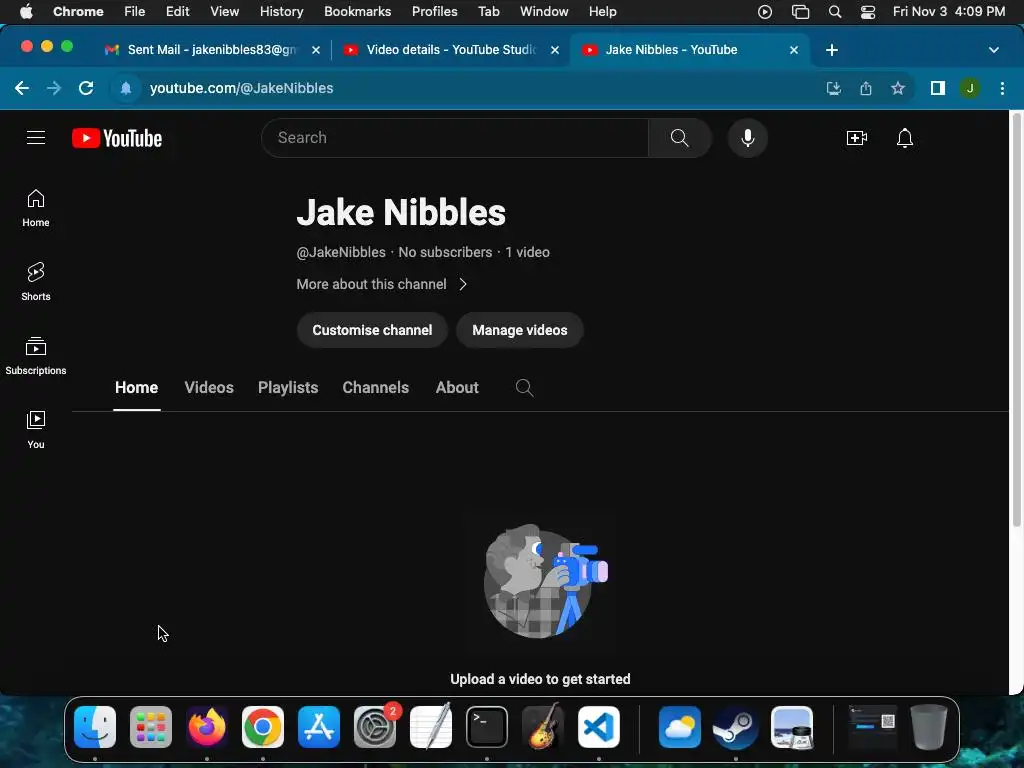The image size is (1024, 768).
Task: Close the Video details tab
Action: tap(555, 50)
